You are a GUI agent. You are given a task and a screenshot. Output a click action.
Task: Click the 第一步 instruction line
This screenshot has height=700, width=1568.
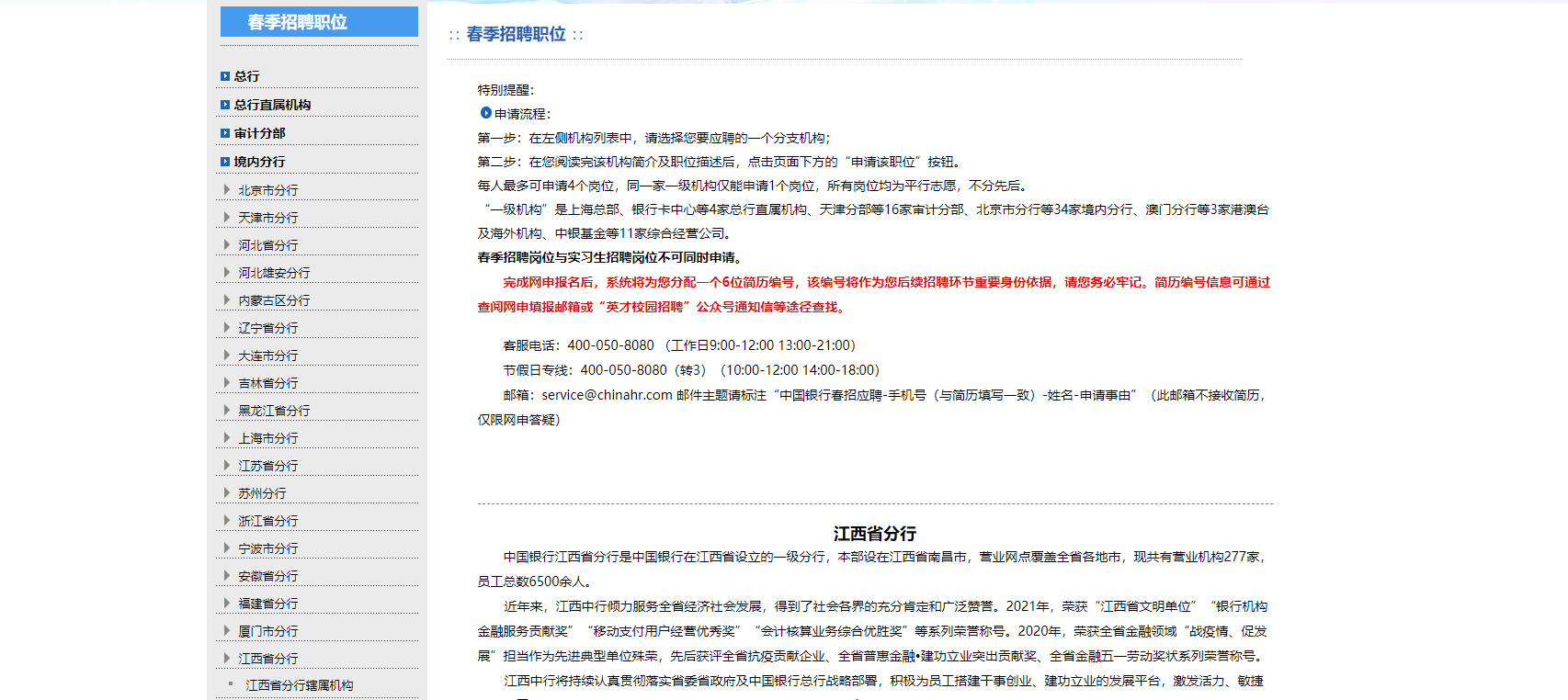(x=653, y=138)
